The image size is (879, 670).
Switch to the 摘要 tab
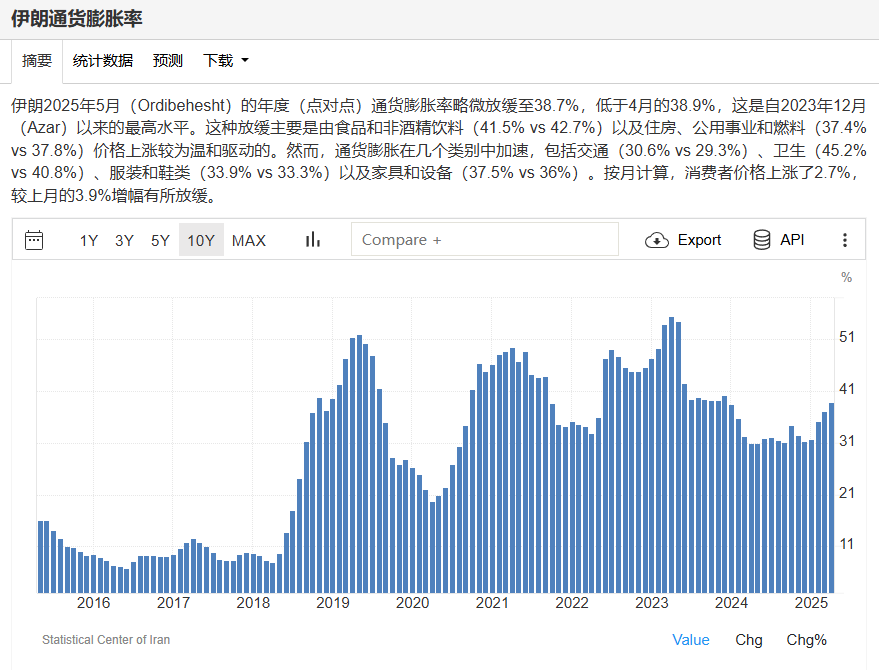pyautogui.click(x=37, y=61)
